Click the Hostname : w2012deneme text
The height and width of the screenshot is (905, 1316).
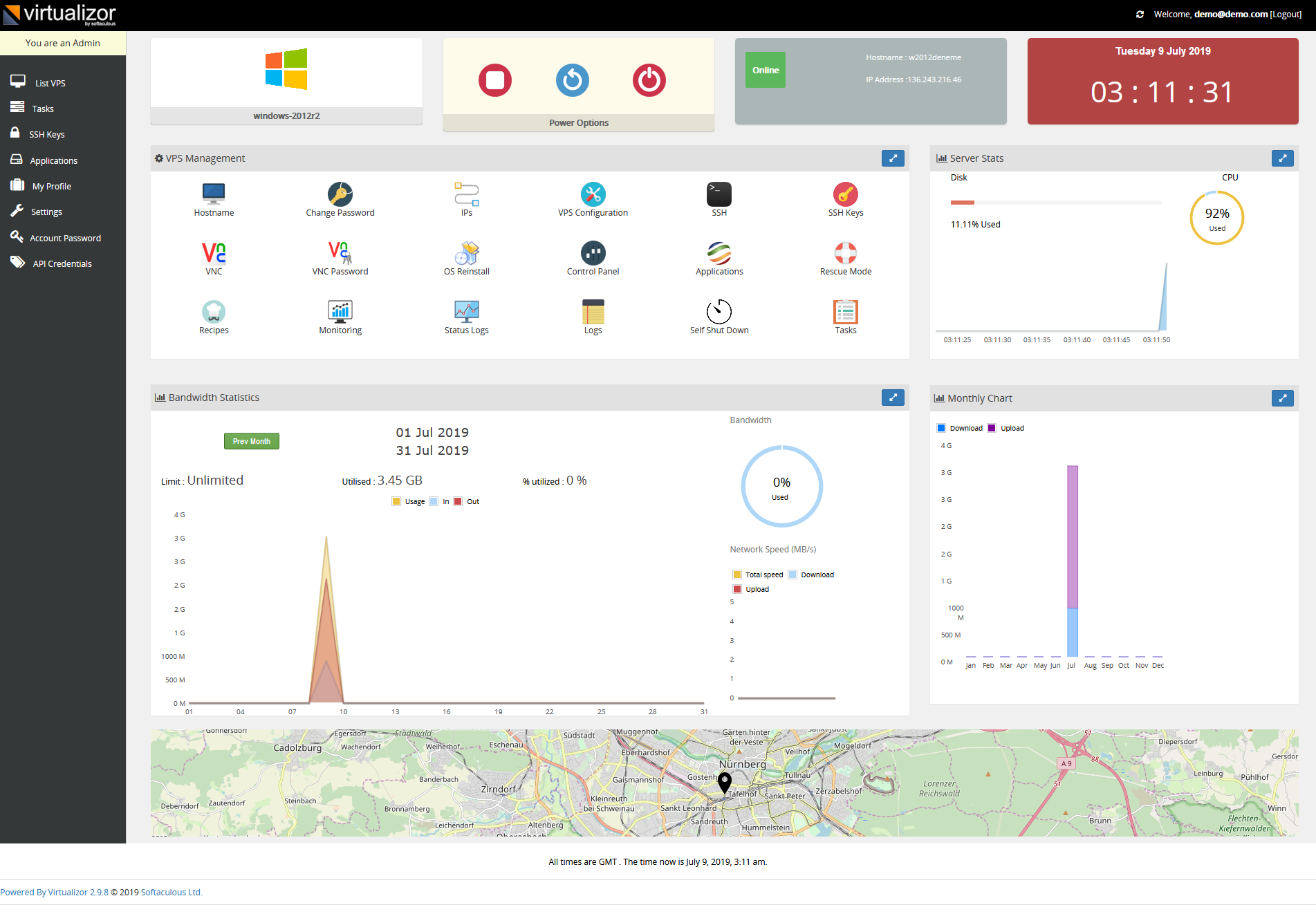(x=914, y=57)
